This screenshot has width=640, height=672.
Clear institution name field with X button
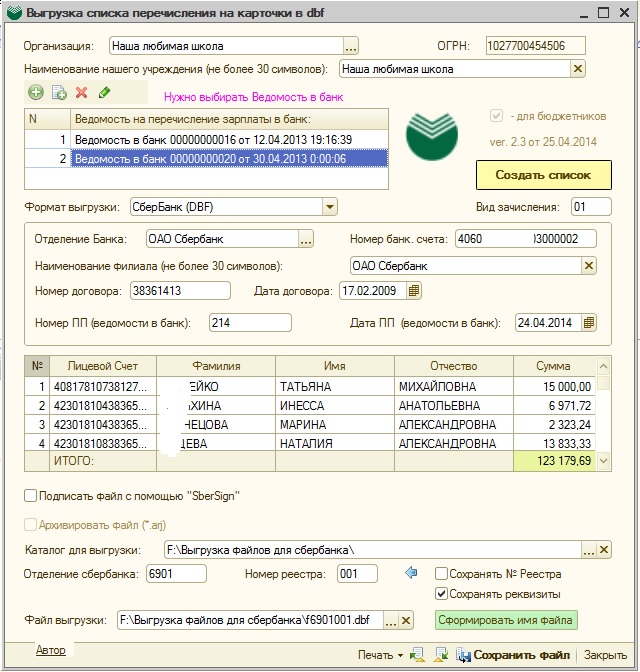[x=578, y=69]
